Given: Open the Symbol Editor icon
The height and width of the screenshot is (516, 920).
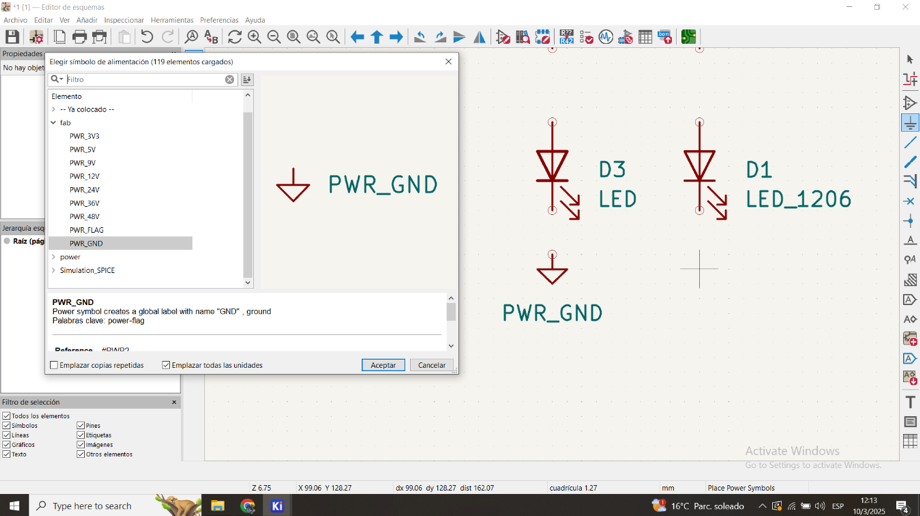Looking at the screenshot, I should point(503,37).
